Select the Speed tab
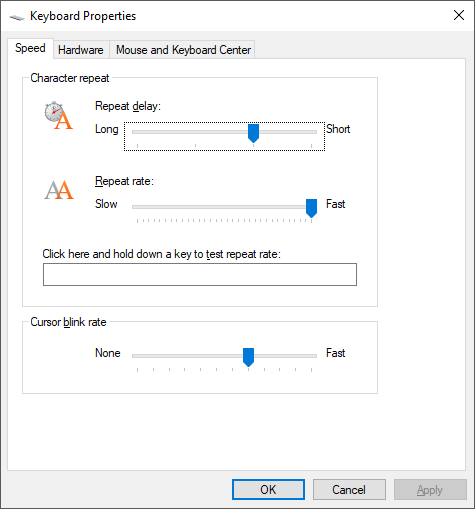 pos(30,48)
